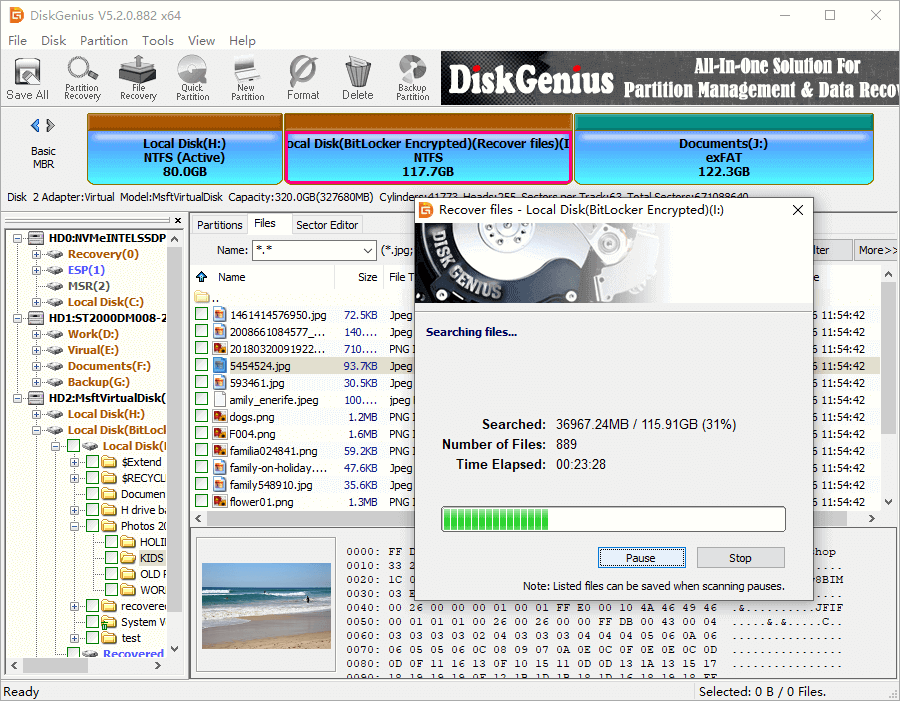This screenshot has width=900, height=701.
Task: Open the Backup Partition tool
Action: coord(412,78)
